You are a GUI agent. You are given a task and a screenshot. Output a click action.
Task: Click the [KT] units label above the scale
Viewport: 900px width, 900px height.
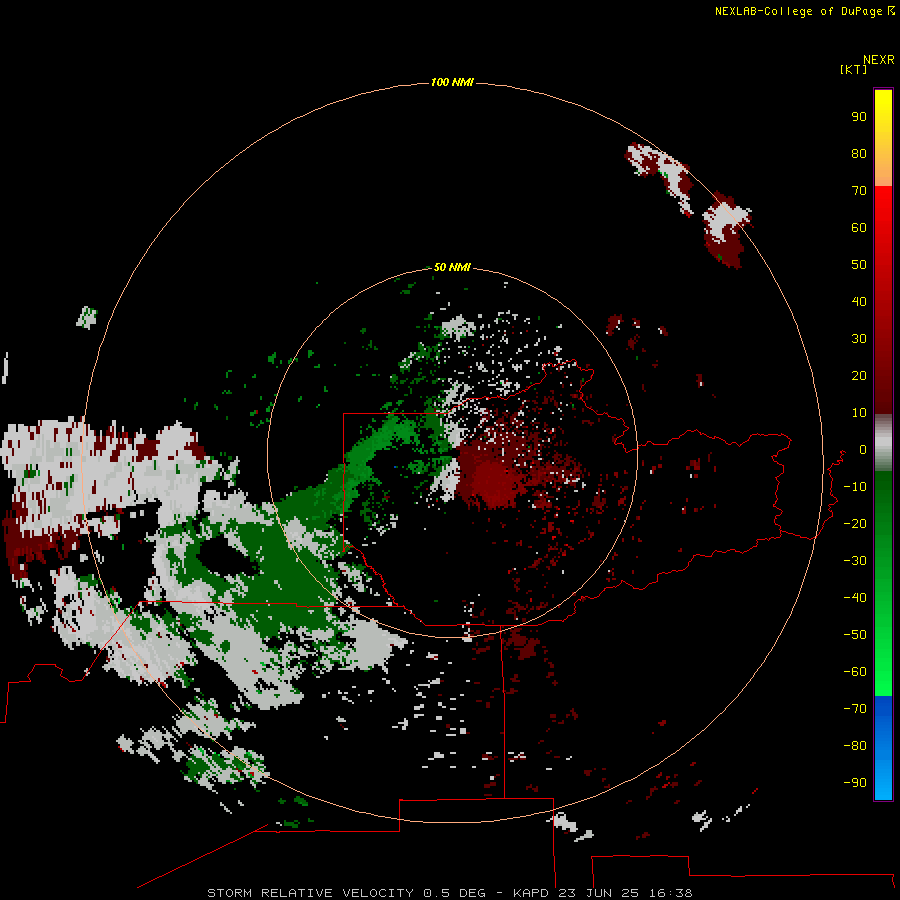point(854,69)
